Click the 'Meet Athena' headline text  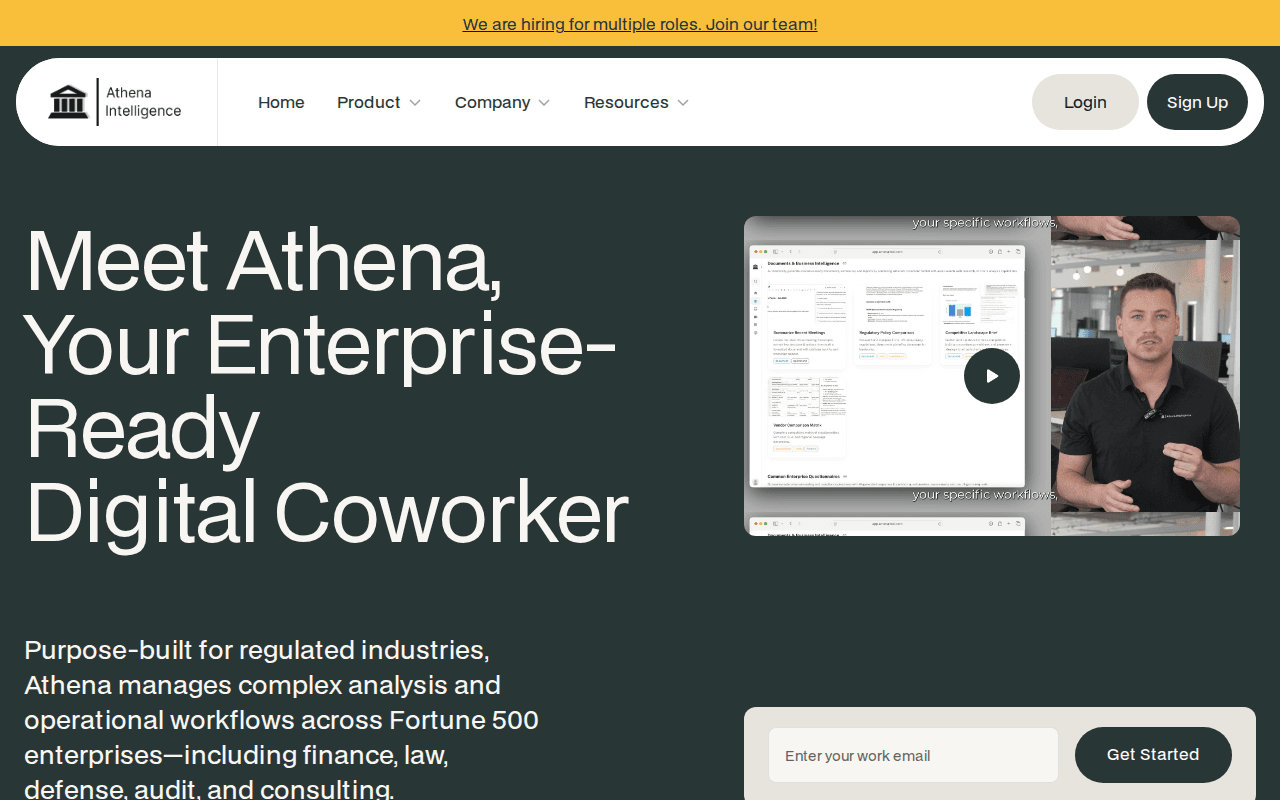[x=263, y=260]
